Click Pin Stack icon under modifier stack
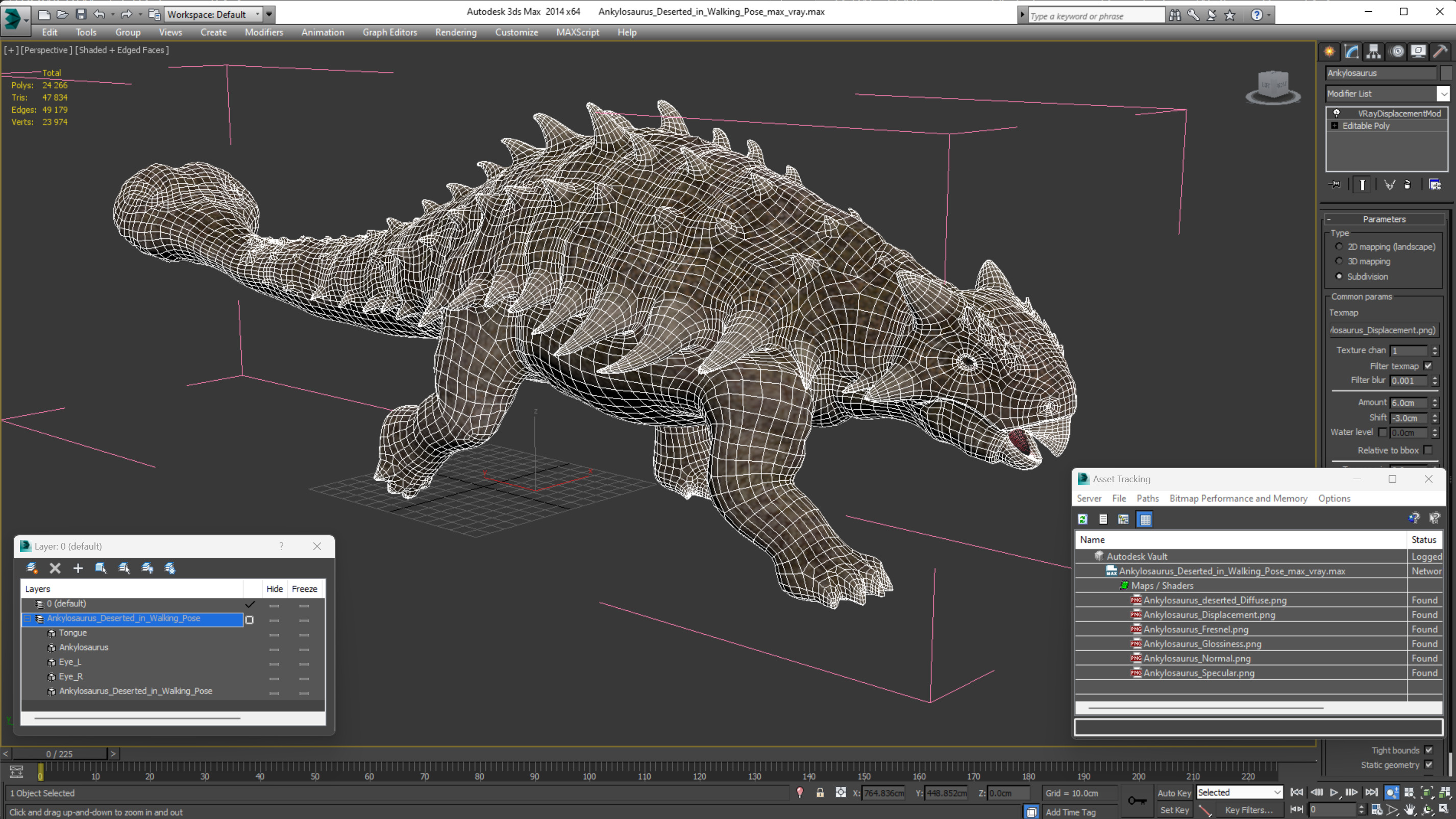Viewport: 1456px width, 819px height. [x=1335, y=184]
